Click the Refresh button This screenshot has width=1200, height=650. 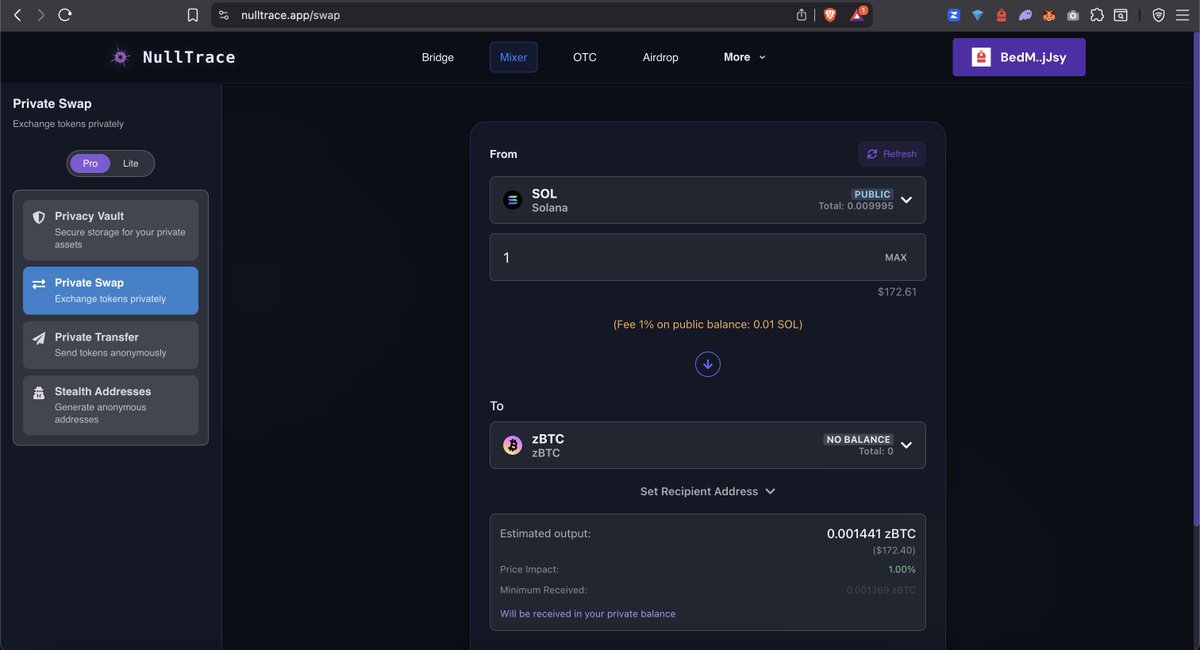click(892, 154)
